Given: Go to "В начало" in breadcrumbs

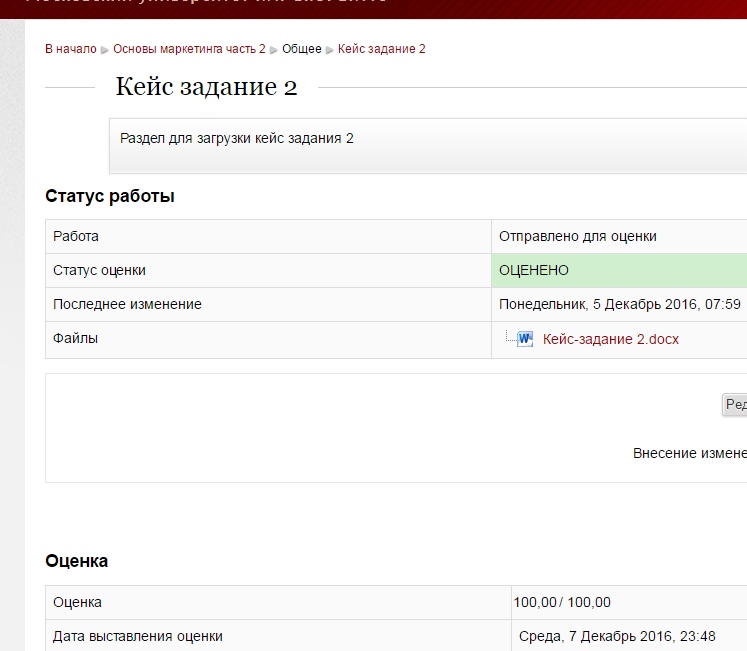Looking at the screenshot, I should (x=70, y=49).
